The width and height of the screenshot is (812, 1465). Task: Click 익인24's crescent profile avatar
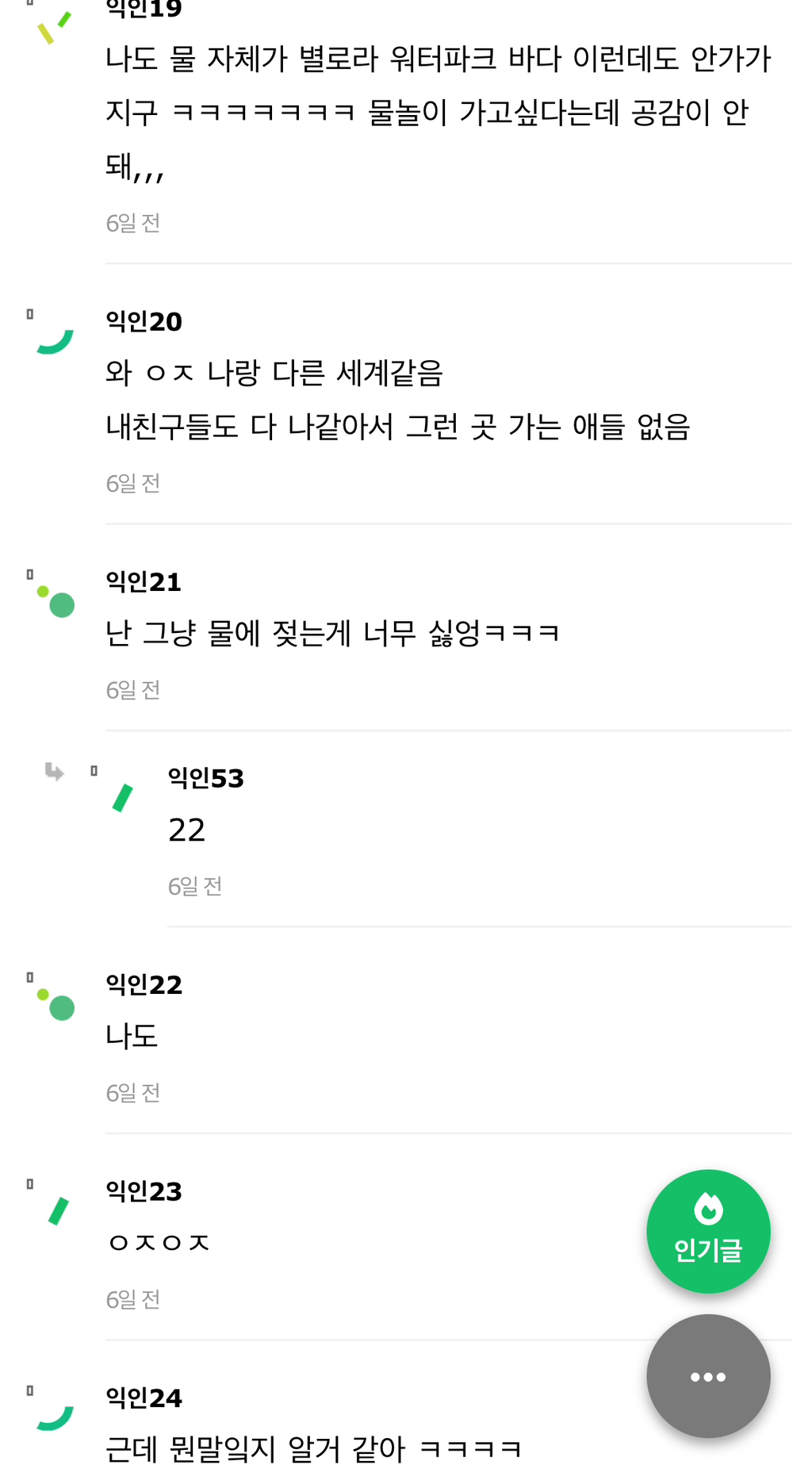click(x=55, y=1417)
